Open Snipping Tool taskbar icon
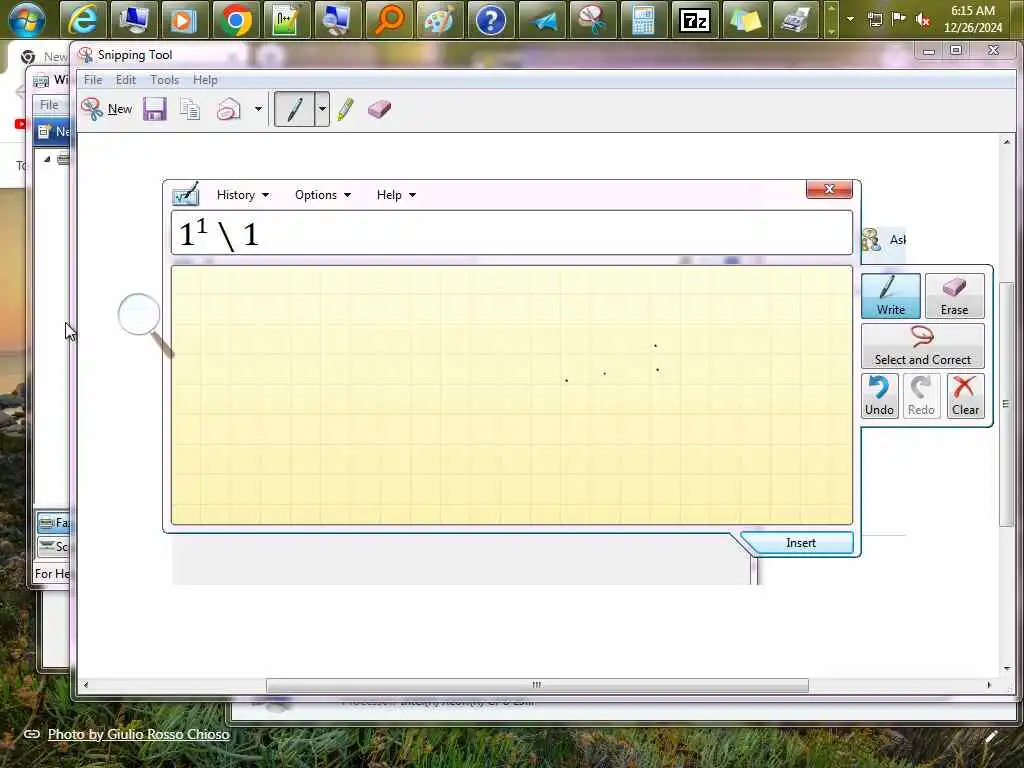 click(x=592, y=20)
